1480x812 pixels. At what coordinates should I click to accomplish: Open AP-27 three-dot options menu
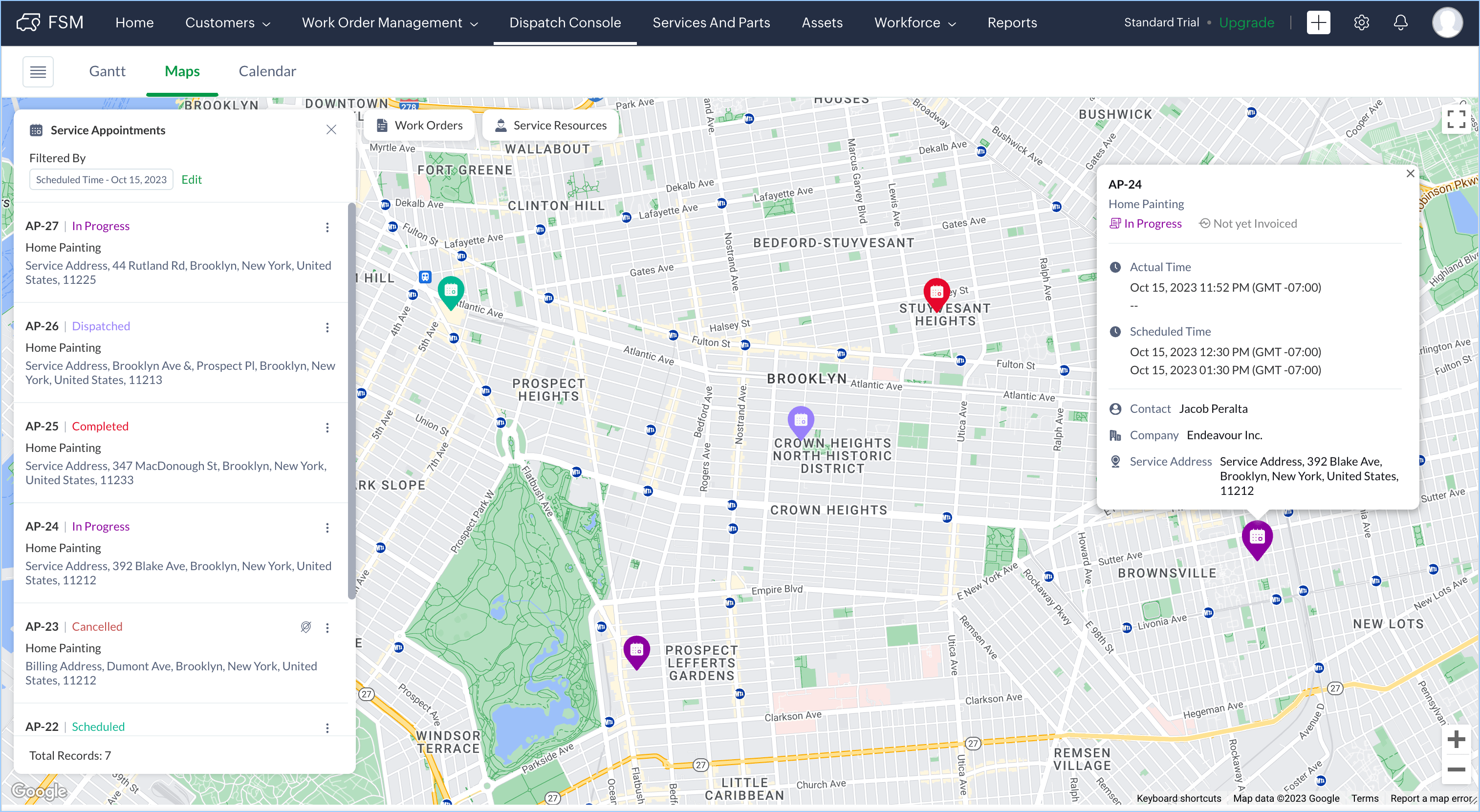[x=327, y=227]
